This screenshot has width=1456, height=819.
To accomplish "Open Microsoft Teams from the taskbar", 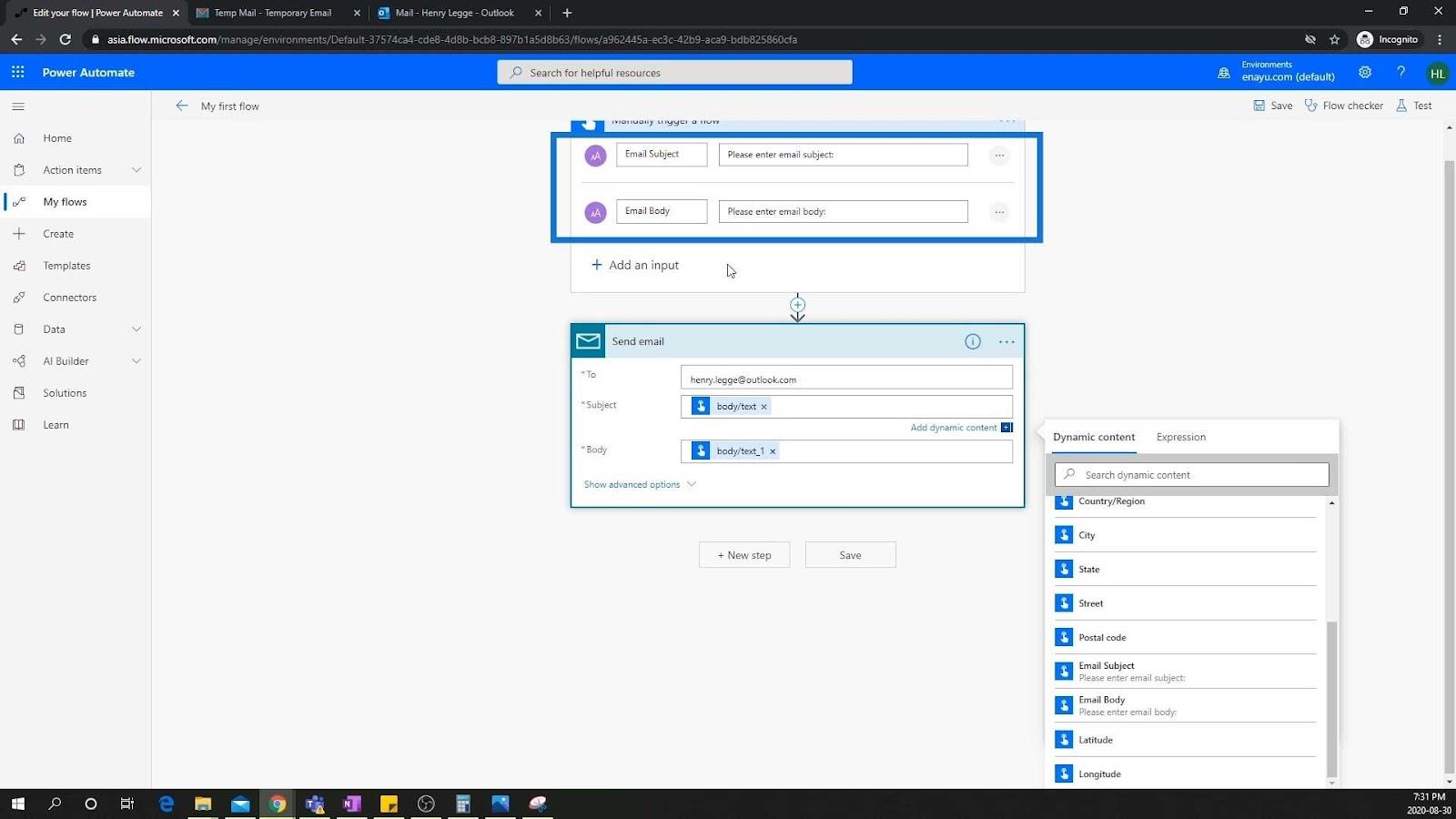I will coord(315,804).
